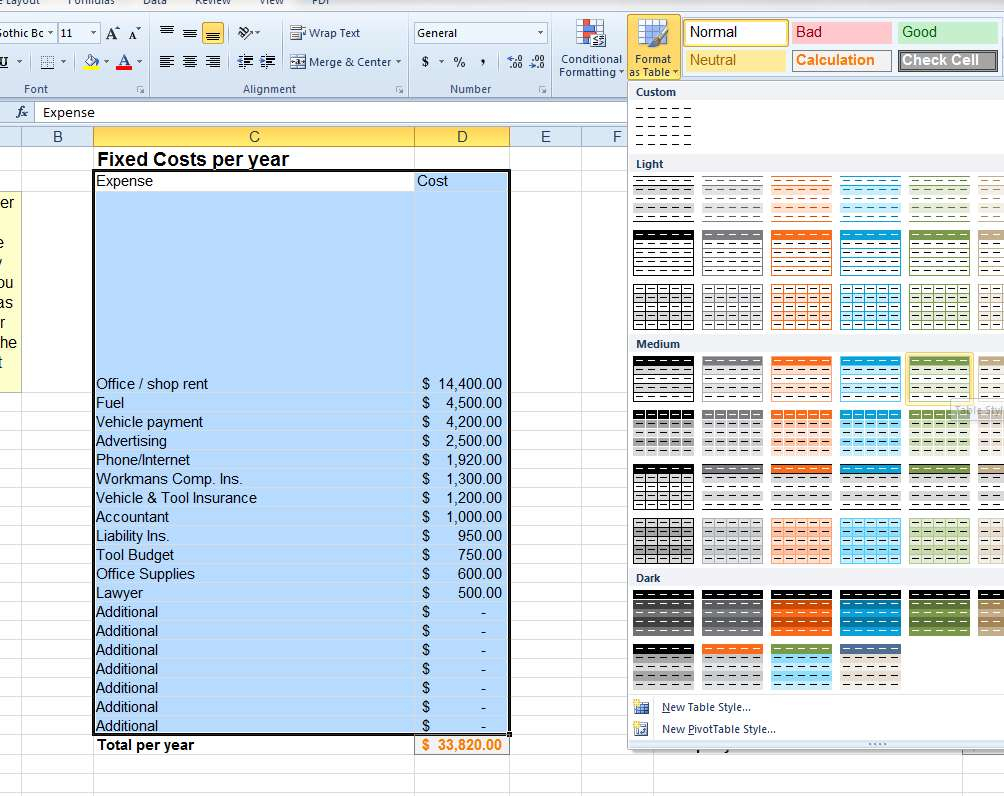Toggle the Fill Color highlight
Viewport: 1004px width, 796px height.
point(89,62)
